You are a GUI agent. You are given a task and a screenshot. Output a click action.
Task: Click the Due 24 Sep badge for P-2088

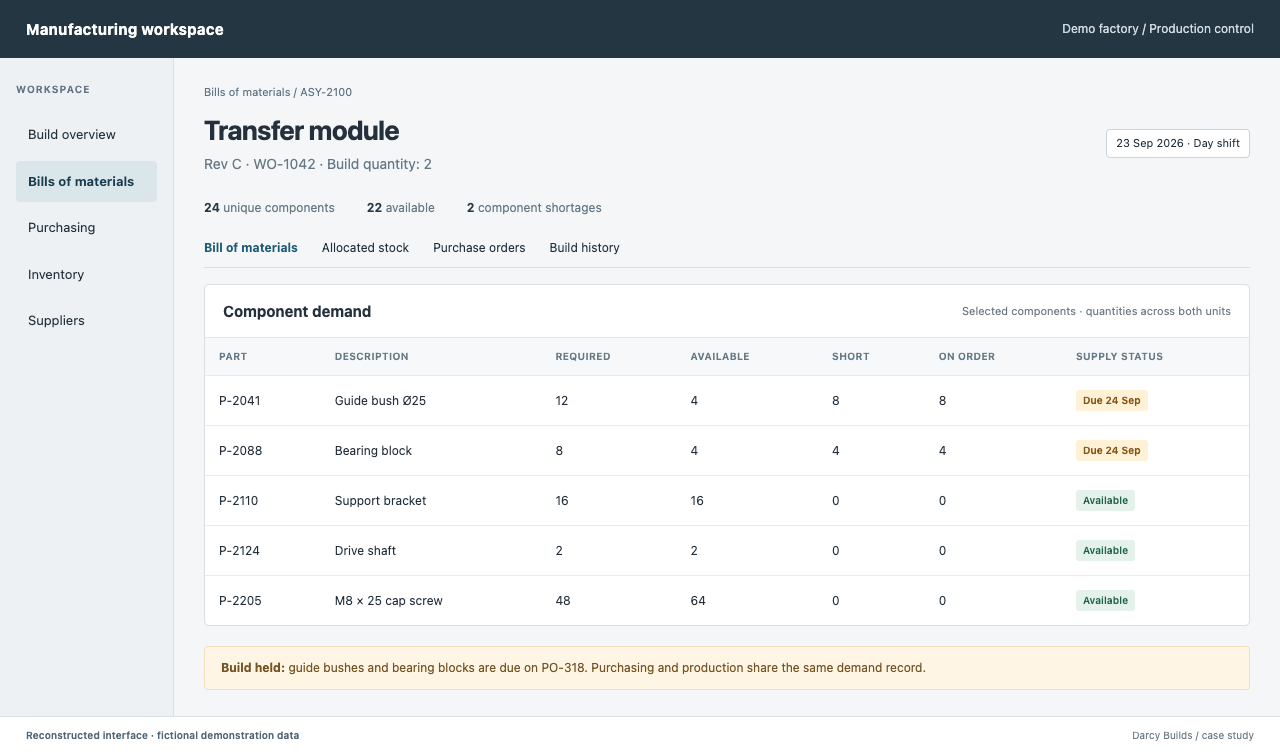(x=1111, y=451)
